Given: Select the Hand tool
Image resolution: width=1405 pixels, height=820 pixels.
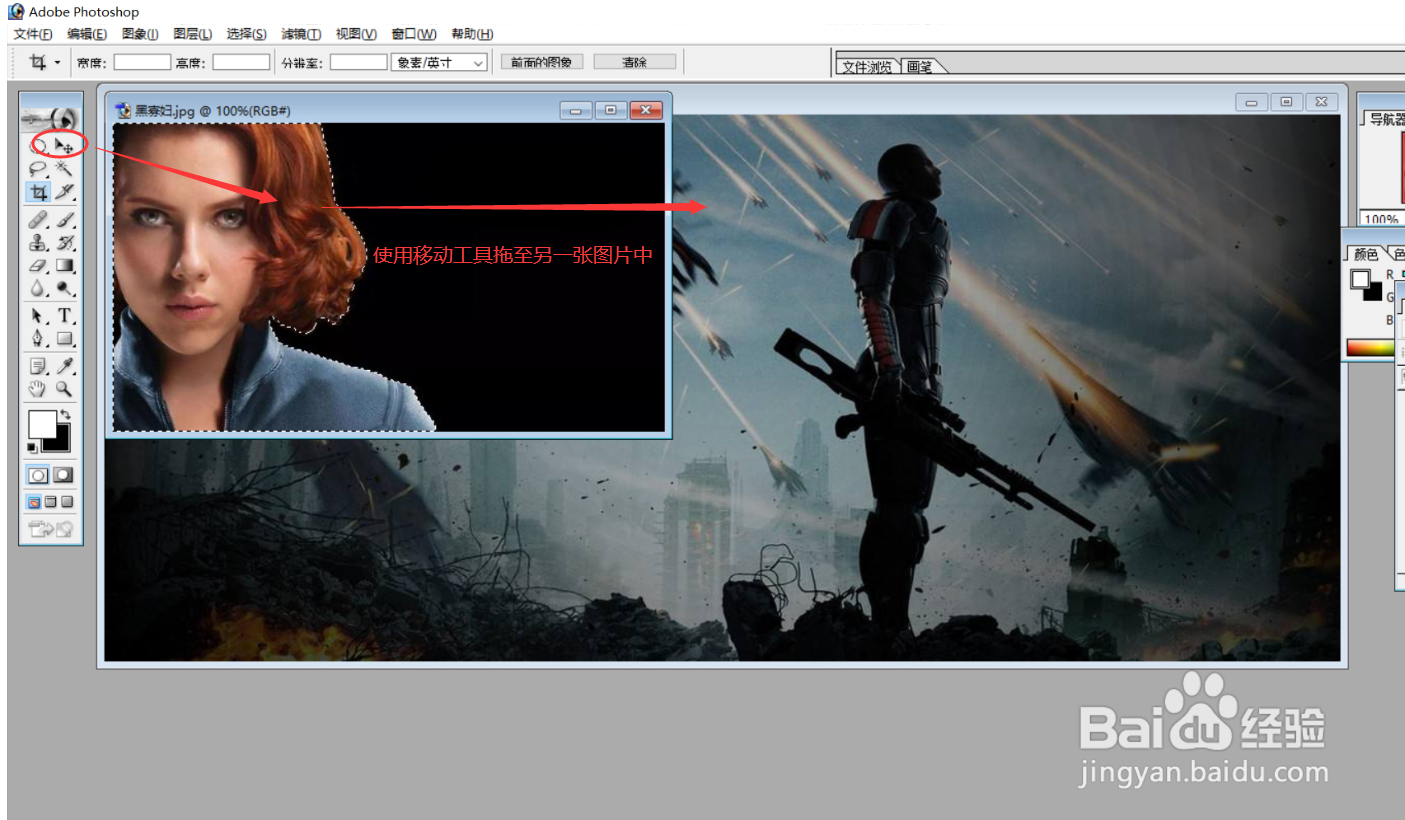Looking at the screenshot, I should (38, 389).
